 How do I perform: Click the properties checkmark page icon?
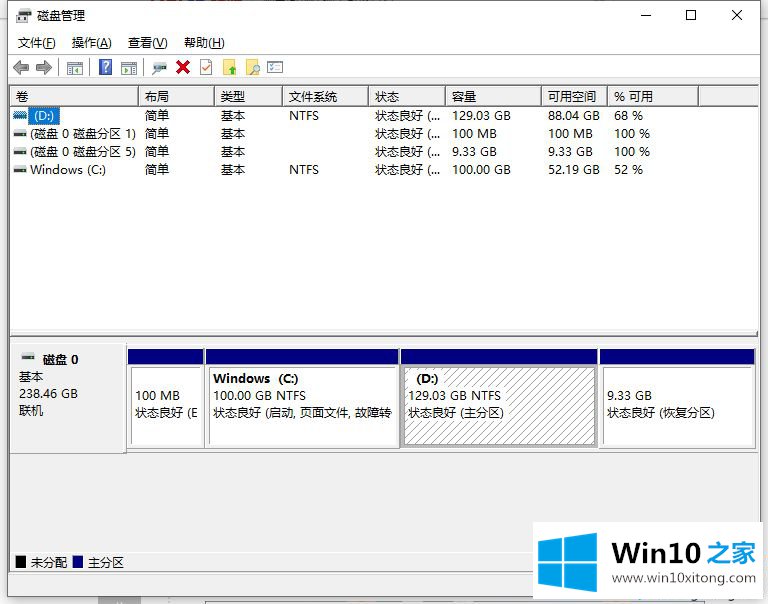pos(206,67)
